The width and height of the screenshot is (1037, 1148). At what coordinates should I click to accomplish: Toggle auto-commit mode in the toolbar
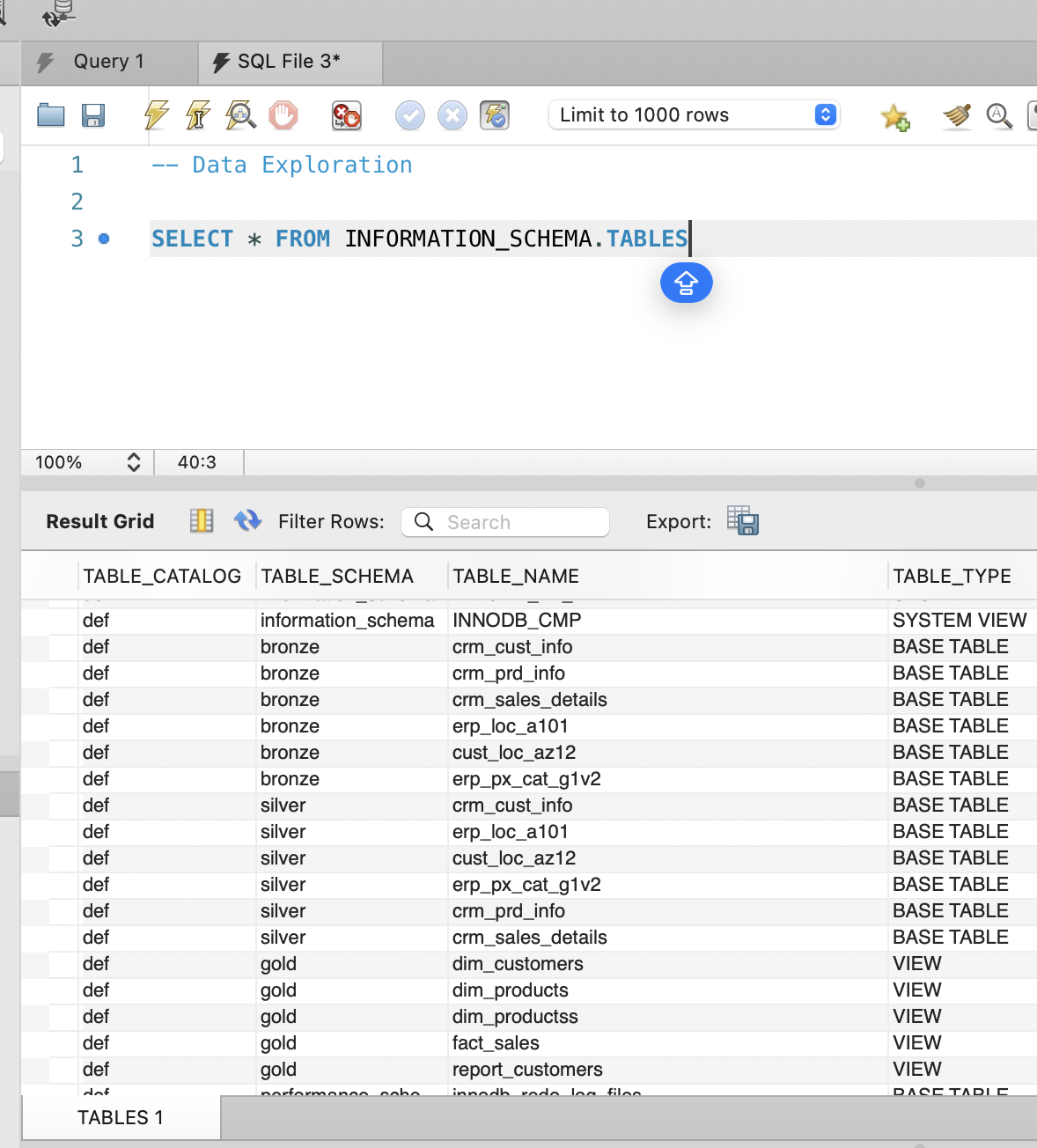(x=495, y=115)
